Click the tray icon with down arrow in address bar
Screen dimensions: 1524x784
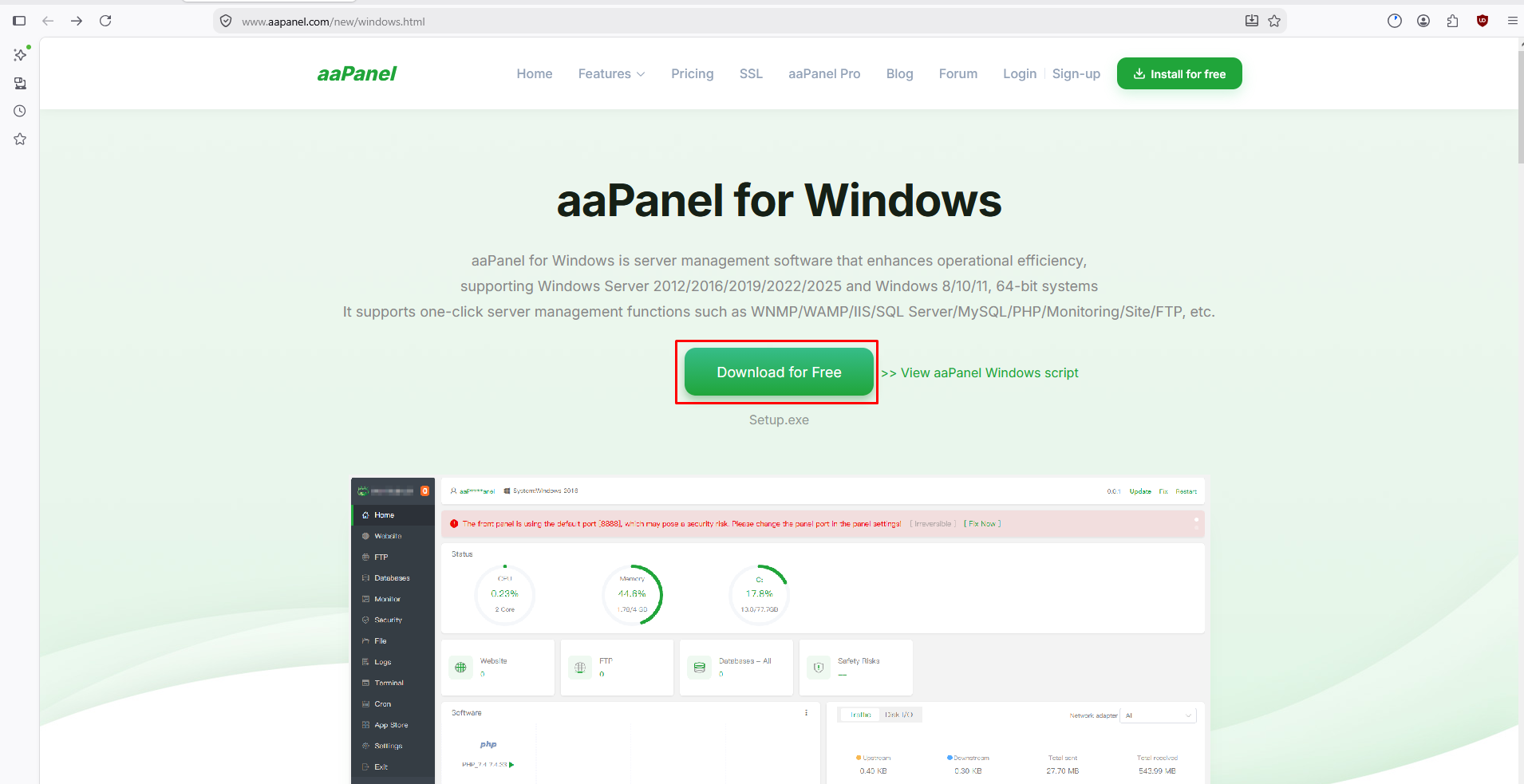pyautogui.click(x=1252, y=21)
